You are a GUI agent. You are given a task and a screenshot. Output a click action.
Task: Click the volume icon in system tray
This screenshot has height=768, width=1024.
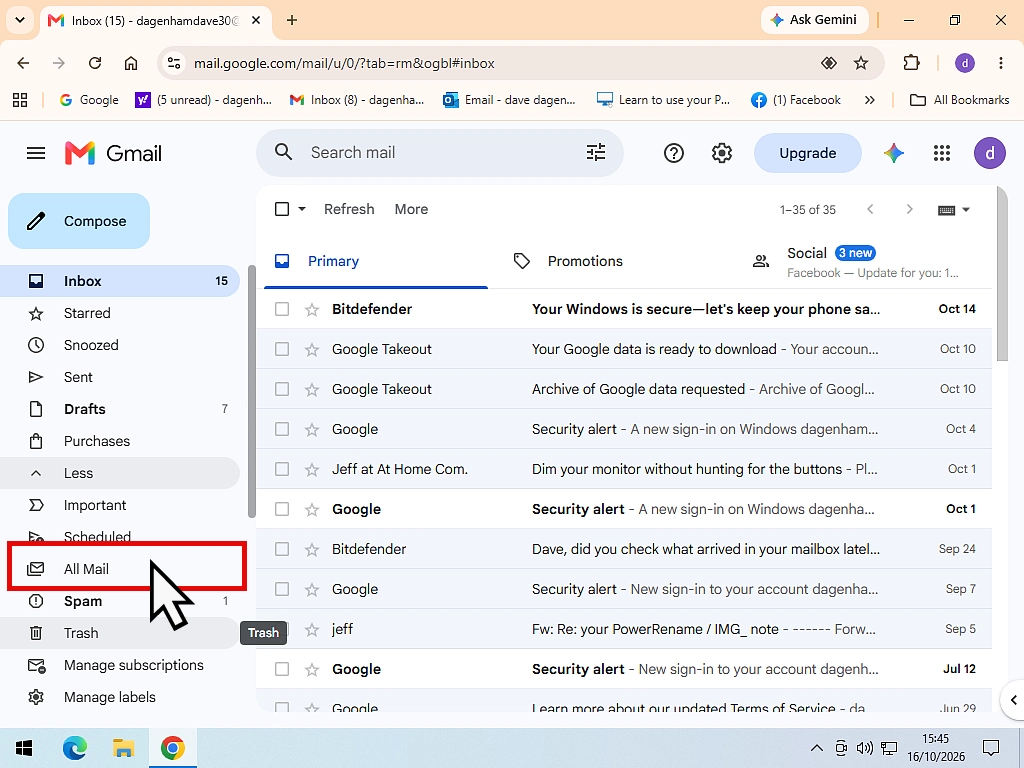(x=865, y=748)
